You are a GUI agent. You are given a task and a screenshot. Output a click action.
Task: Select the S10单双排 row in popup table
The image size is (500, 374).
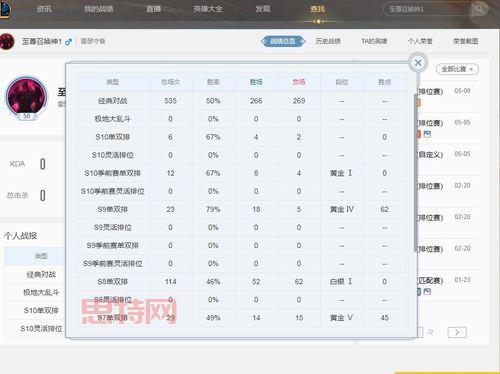[x=242, y=137]
